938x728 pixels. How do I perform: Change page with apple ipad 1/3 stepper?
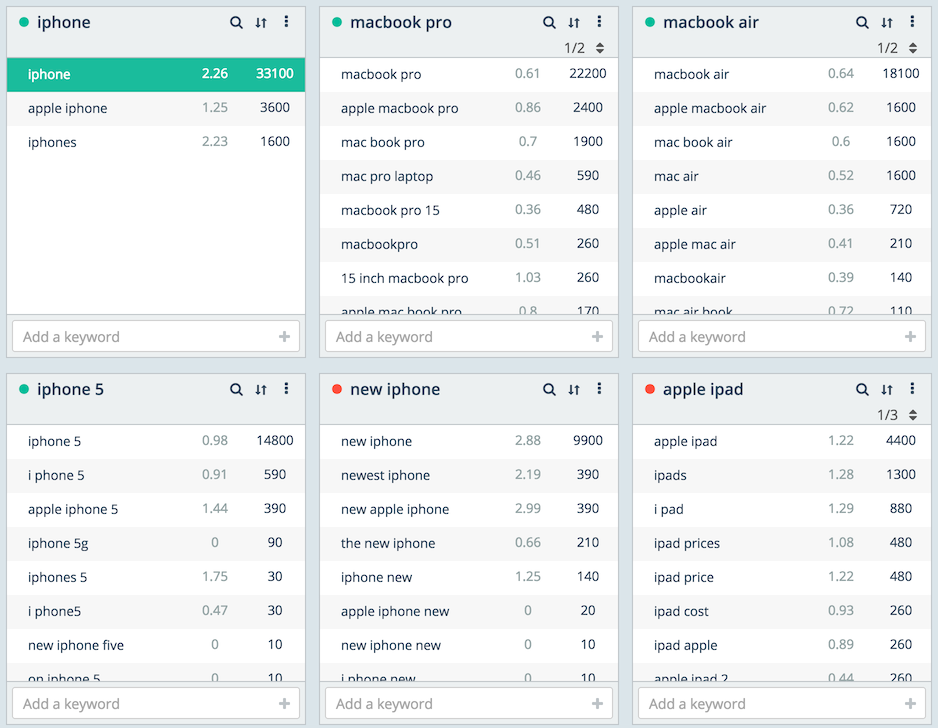(x=913, y=415)
